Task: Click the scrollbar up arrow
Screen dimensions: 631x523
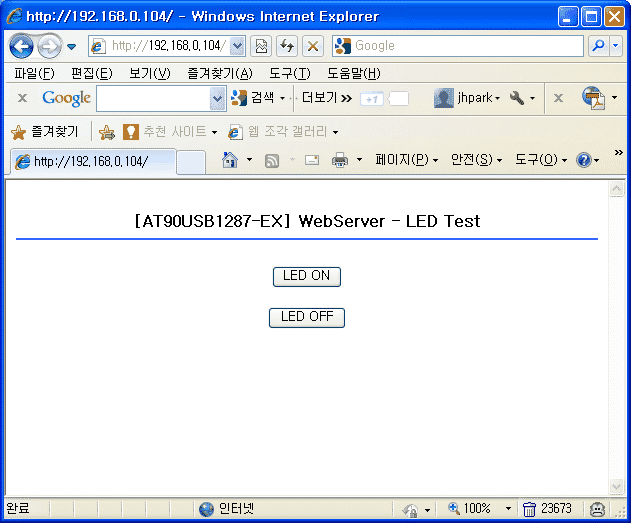Action: (x=617, y=189)
